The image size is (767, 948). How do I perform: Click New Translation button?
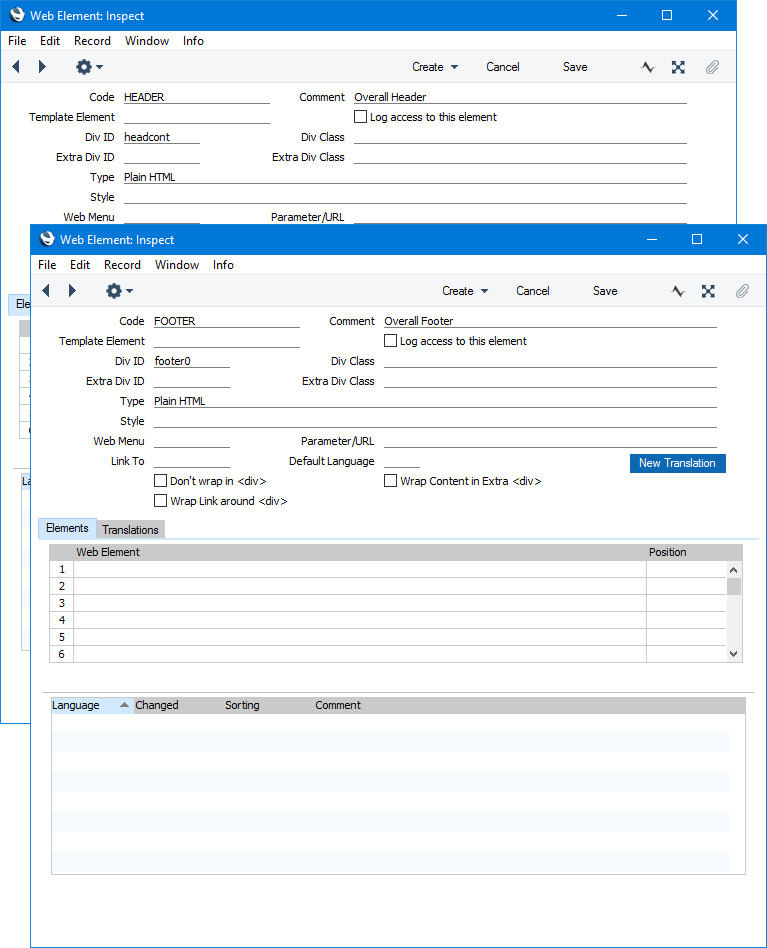pyautogui.click(x=678, y=463)
